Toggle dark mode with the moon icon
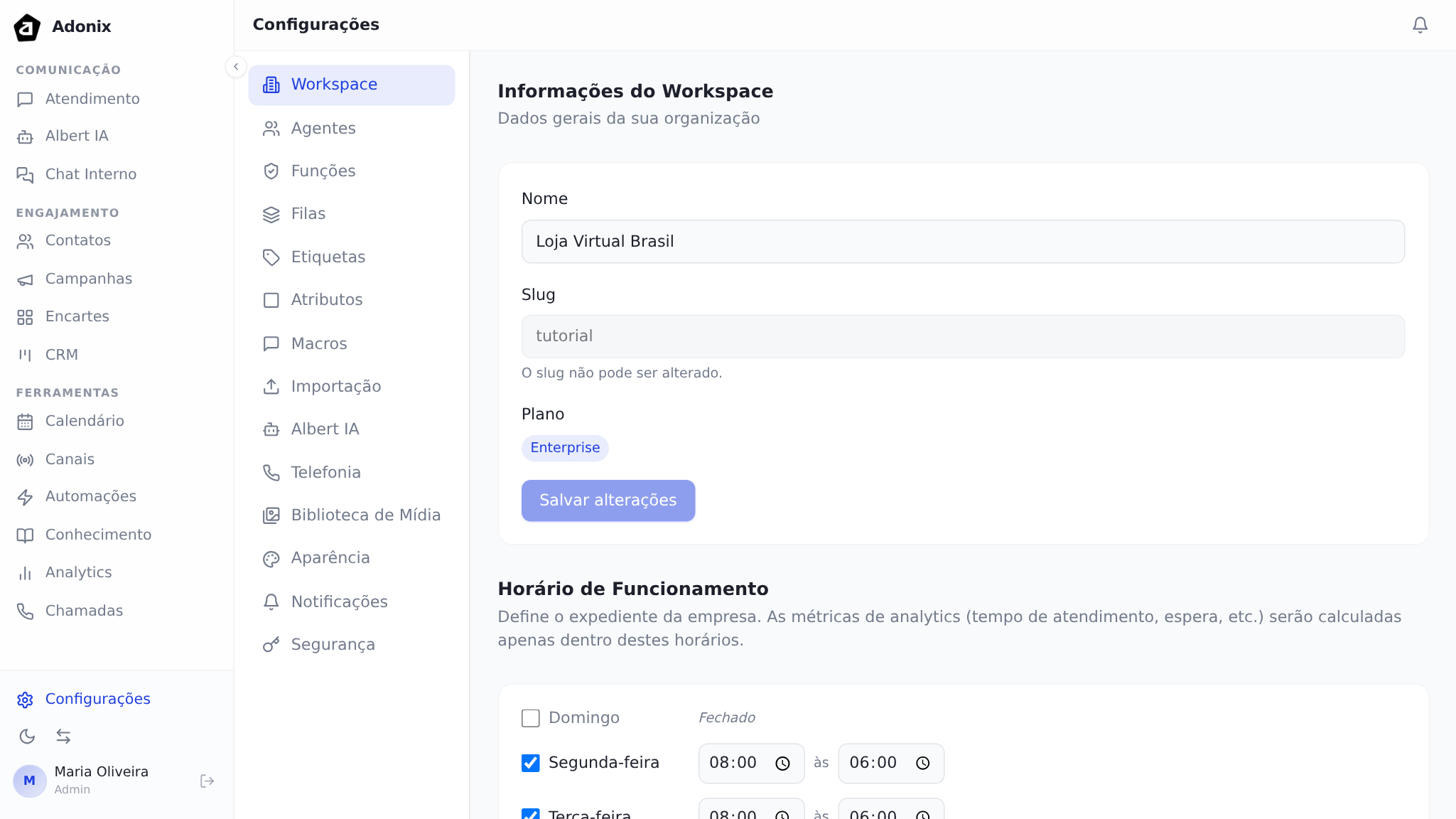This screenshot has height=819, width=1456. (x=27, y=737)
